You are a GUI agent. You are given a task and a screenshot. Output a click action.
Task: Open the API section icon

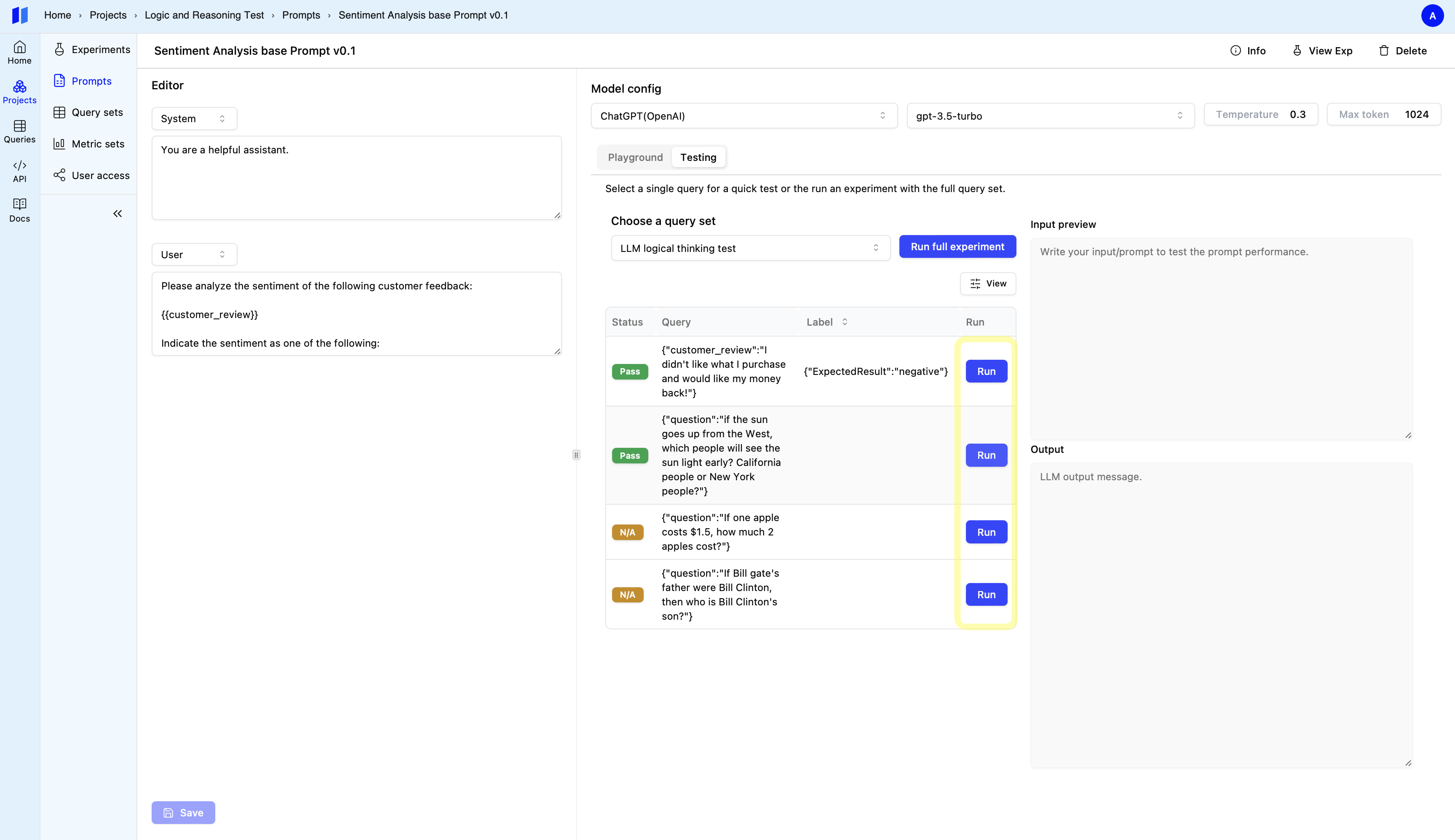tap(20, 171)
